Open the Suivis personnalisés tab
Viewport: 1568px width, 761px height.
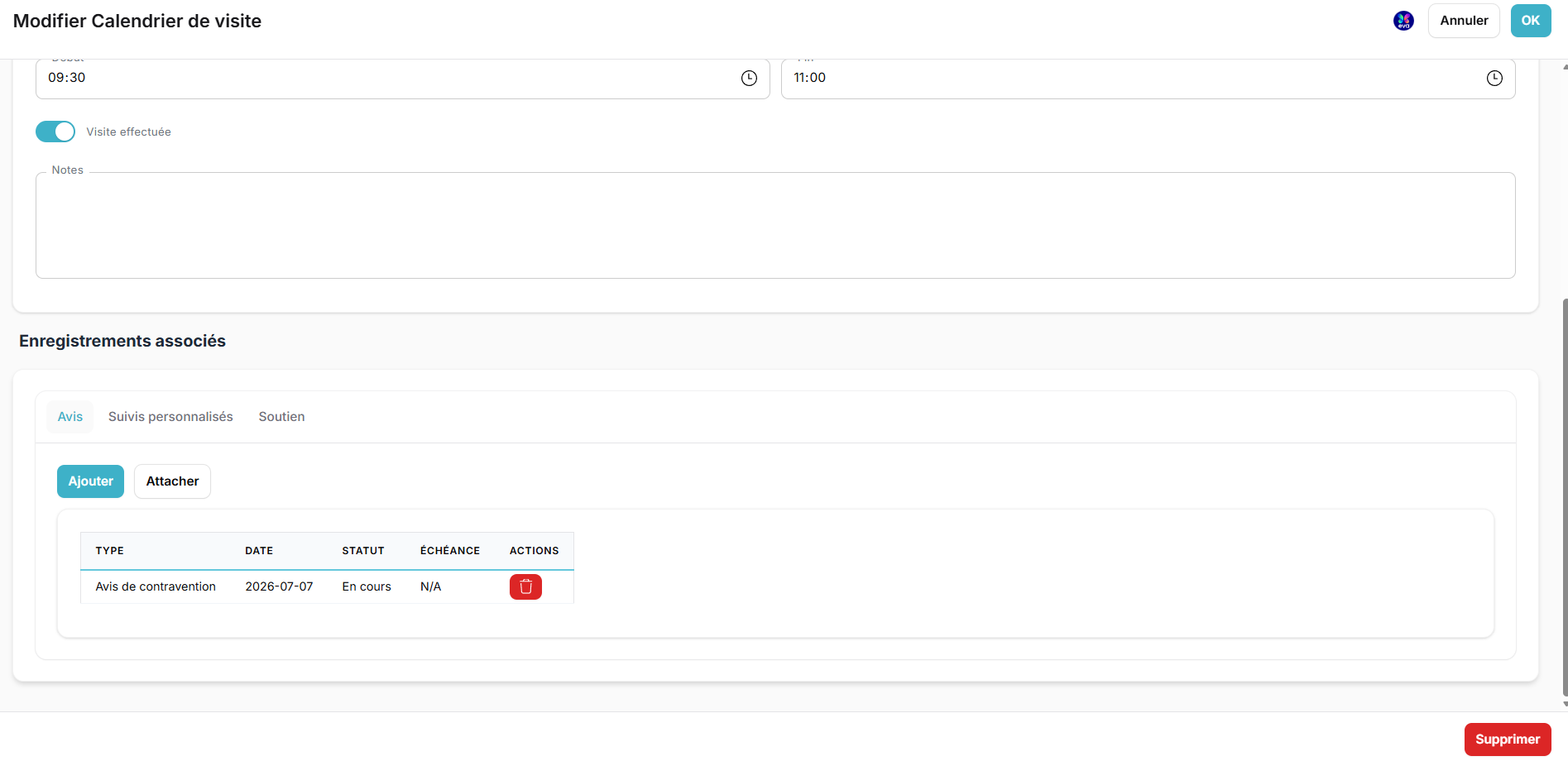point(170,417)
